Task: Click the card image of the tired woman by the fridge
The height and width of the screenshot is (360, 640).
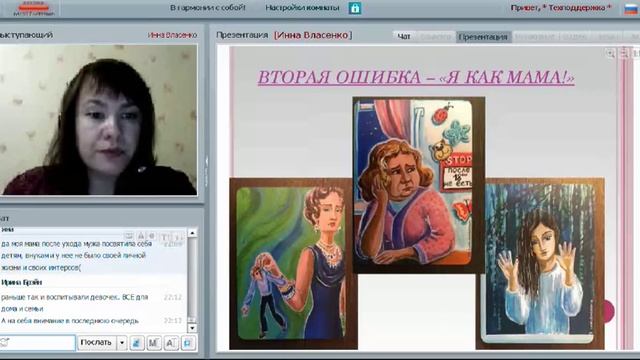Action: pos(418,184)
